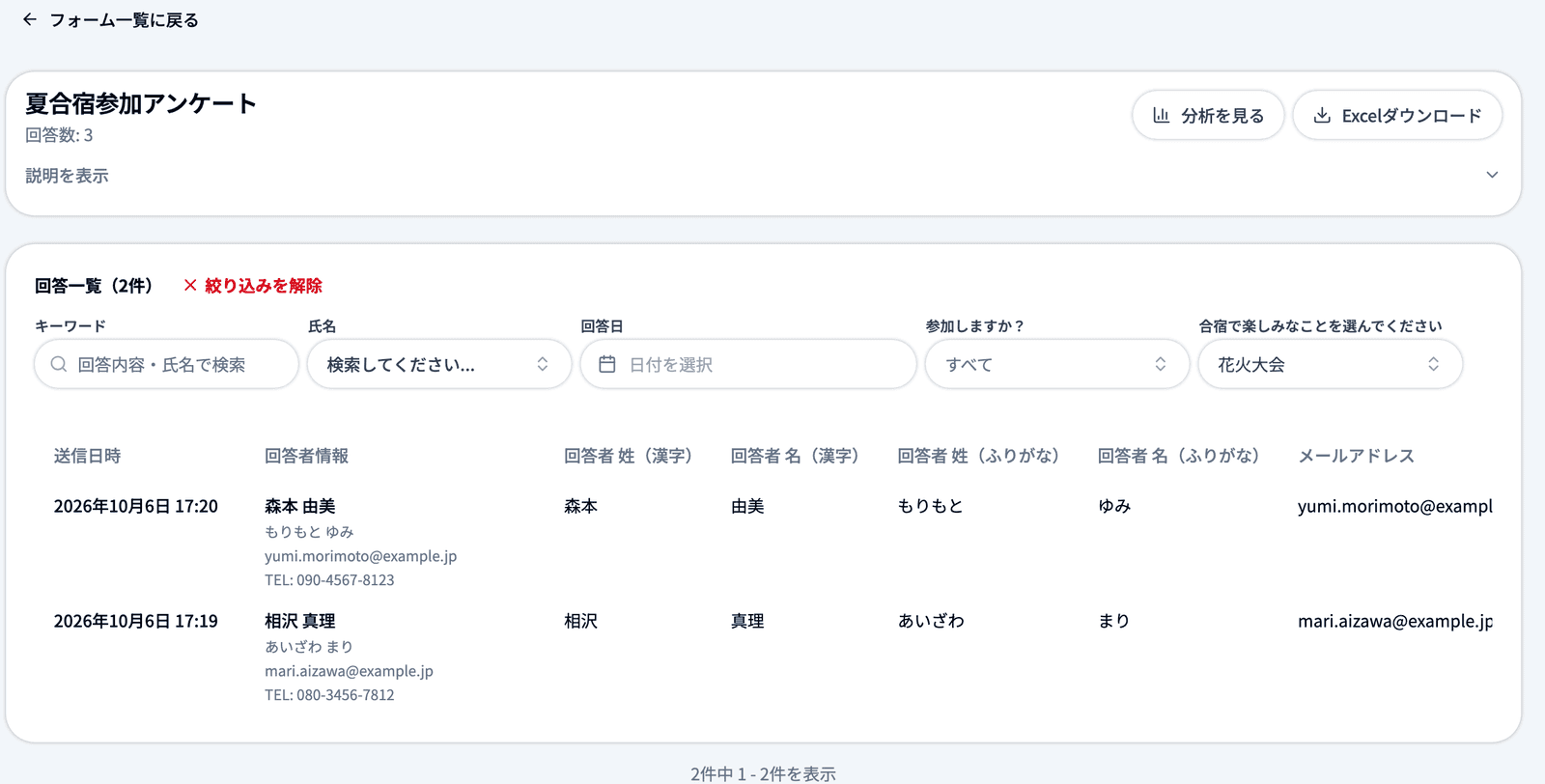
Task: Click the 回答者情報 column header
Action: [x=306, y=456]
